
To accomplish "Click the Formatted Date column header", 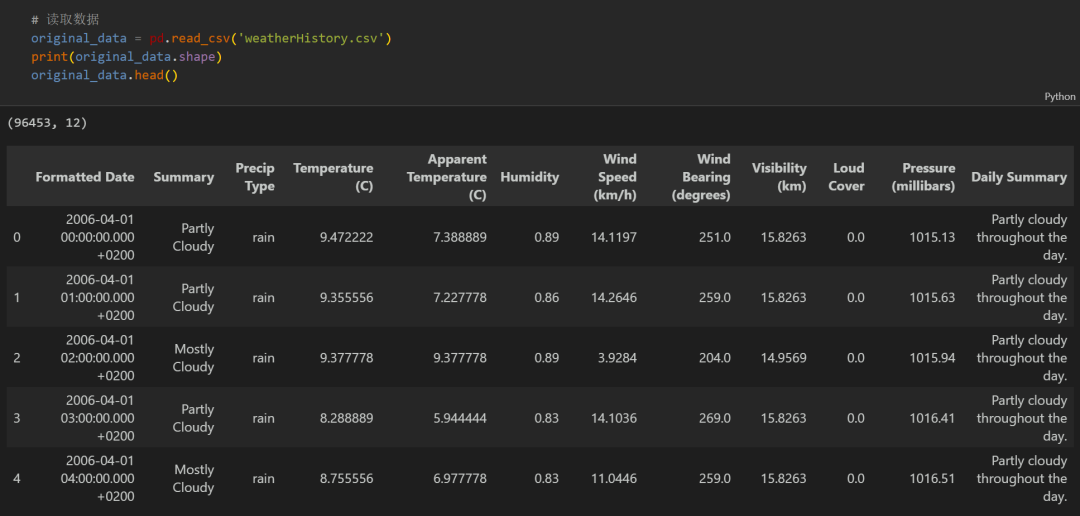I will click(x=85, y=177).
